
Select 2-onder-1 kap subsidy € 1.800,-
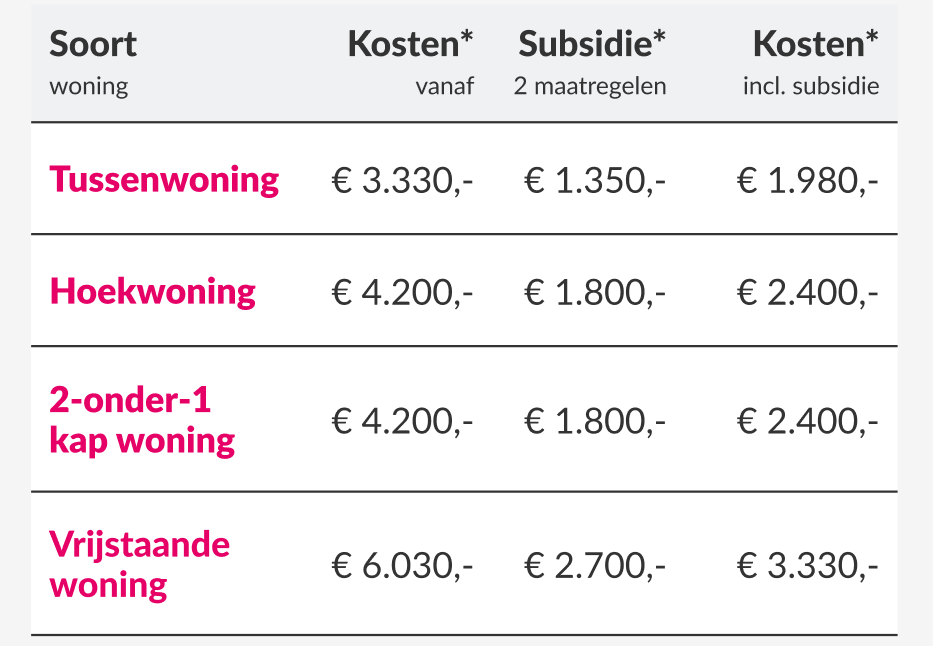(x=594, y=421)
